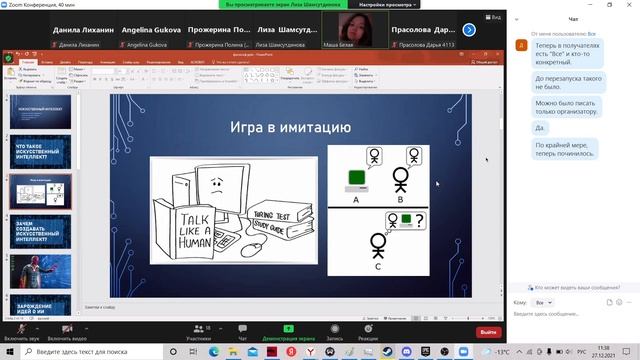Click the chat message input field

(x=571, y=314)
